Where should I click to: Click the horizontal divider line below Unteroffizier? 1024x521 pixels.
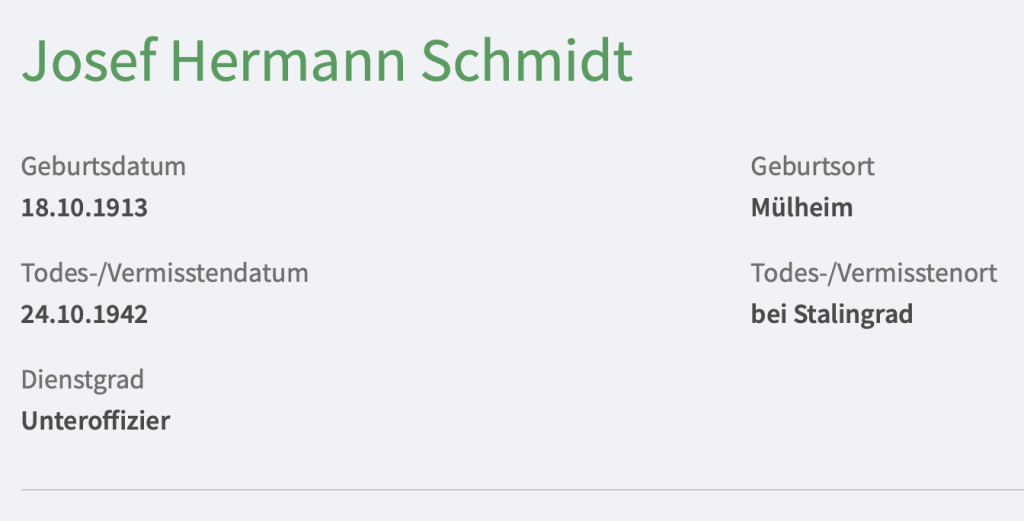512,490
